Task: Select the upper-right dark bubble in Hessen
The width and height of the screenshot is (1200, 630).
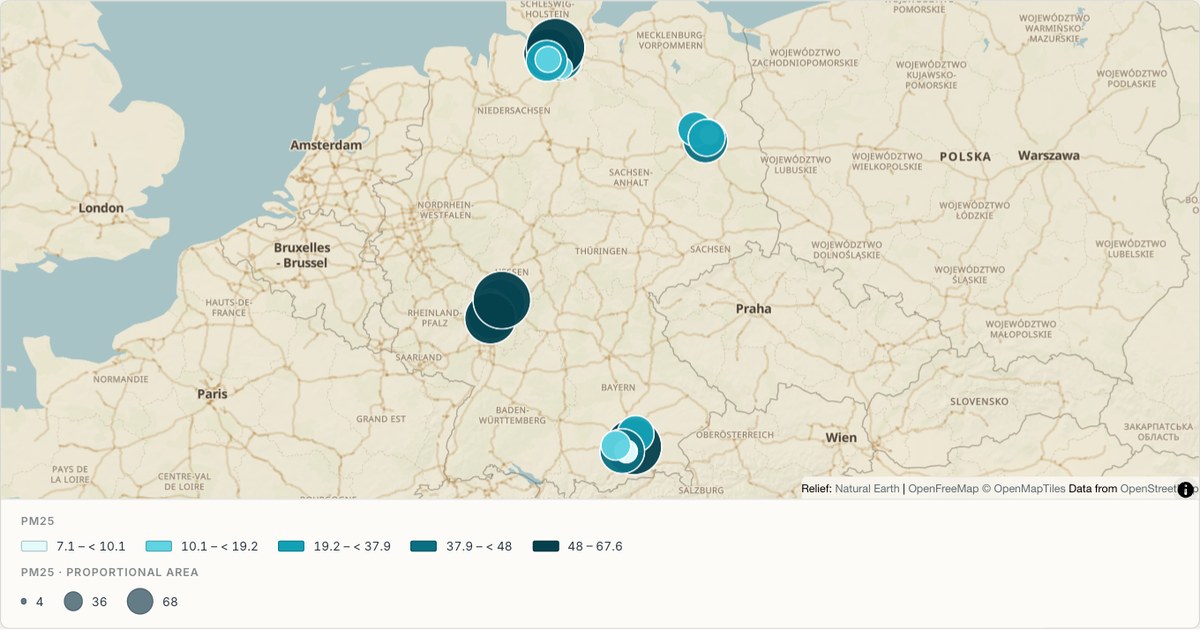Action: (x=501, y=300)
